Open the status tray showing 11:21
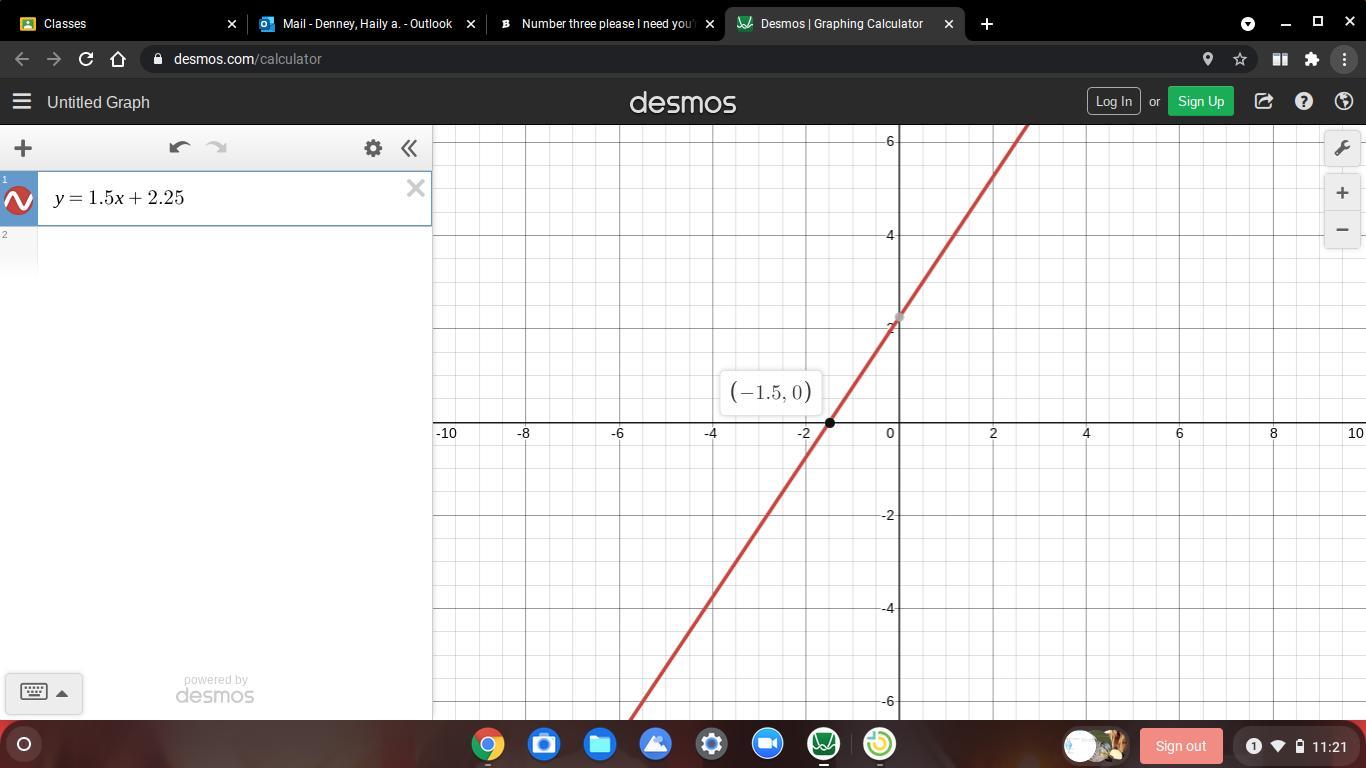This screenshot has height=768, width=1366. coord(1296,746)
